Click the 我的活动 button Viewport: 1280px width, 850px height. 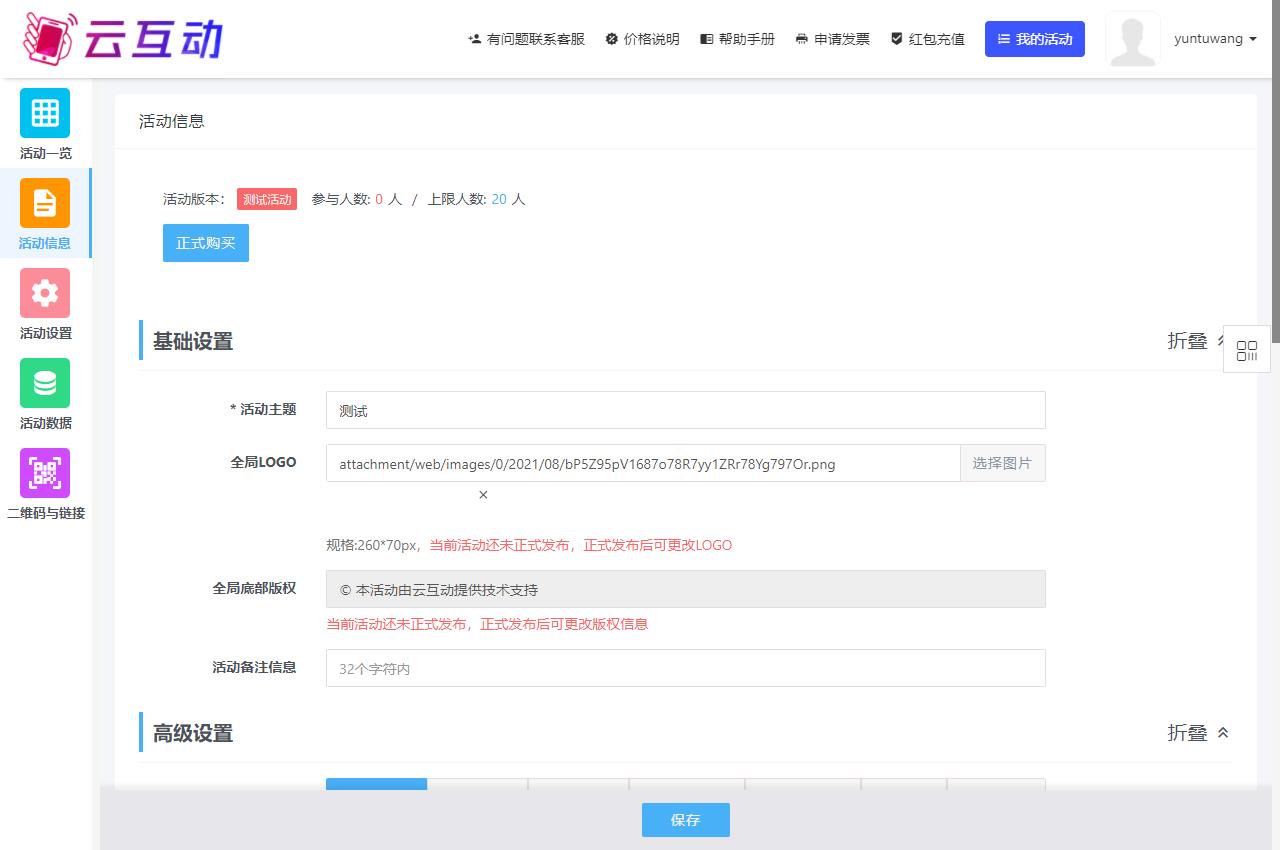tap(1034, 39)
